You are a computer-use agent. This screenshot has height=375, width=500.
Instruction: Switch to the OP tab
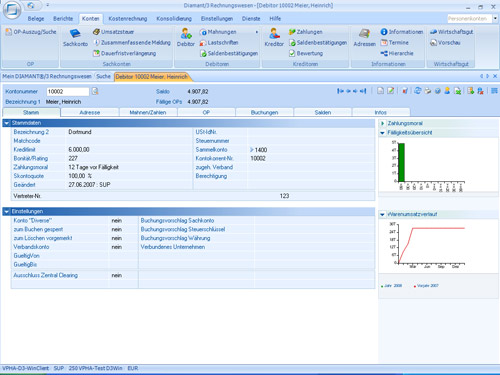click(206, 112)
